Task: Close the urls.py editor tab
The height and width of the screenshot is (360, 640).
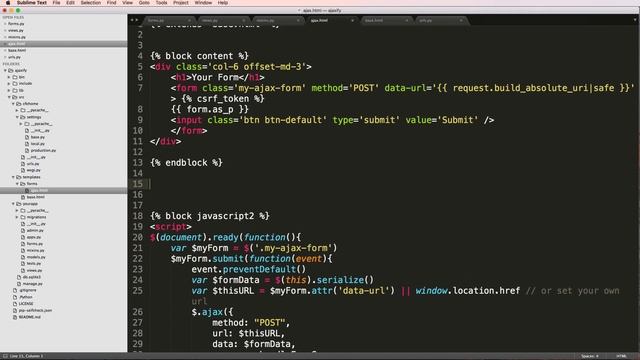Action: point(461,20)
